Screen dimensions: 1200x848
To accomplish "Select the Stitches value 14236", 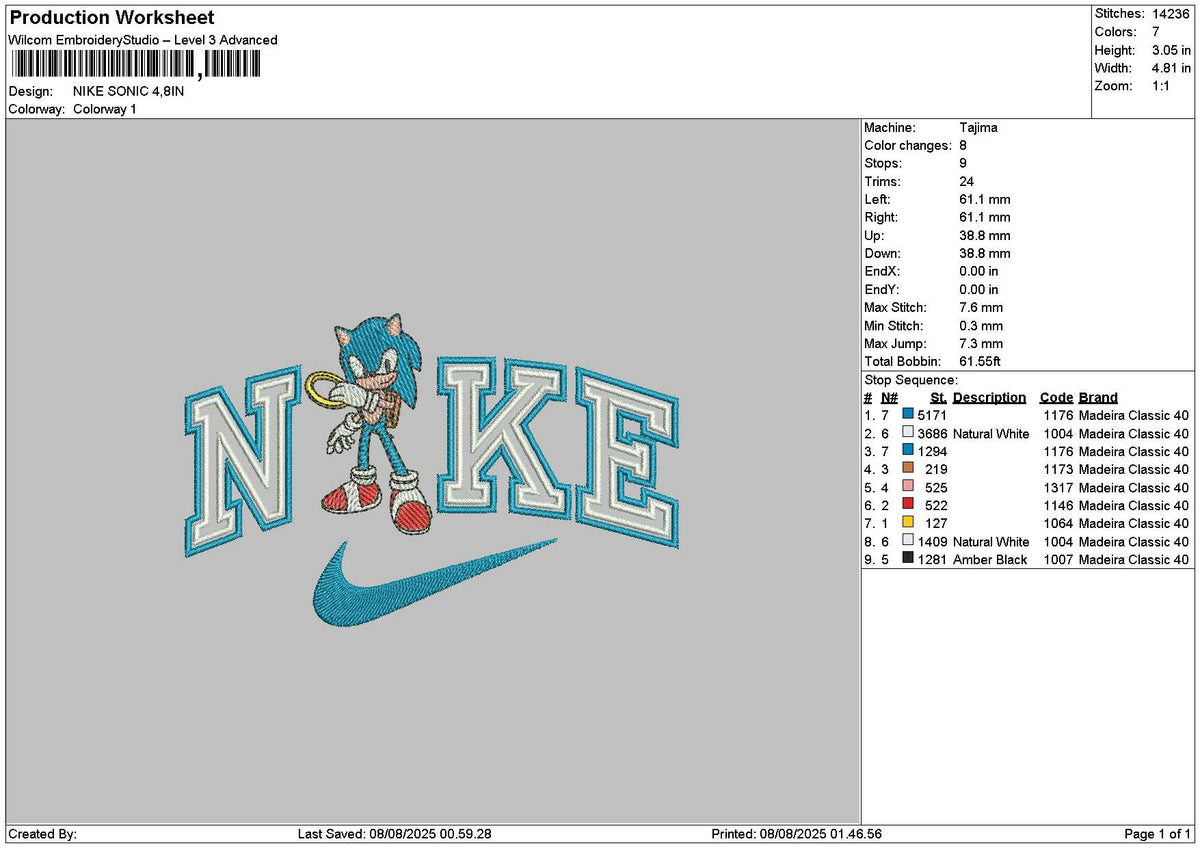I will pos(1173,14).
